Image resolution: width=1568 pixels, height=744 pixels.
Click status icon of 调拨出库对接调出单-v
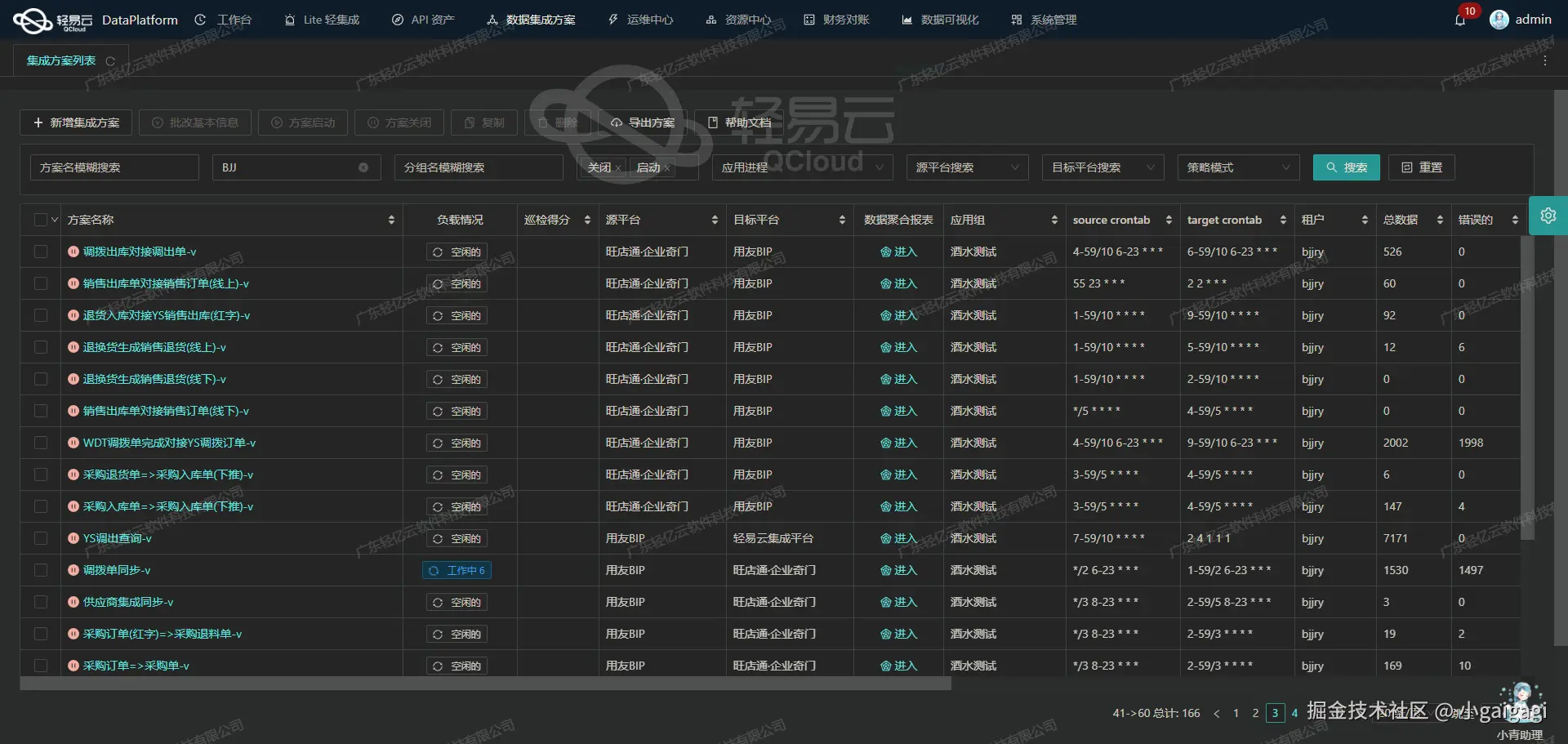73,252
